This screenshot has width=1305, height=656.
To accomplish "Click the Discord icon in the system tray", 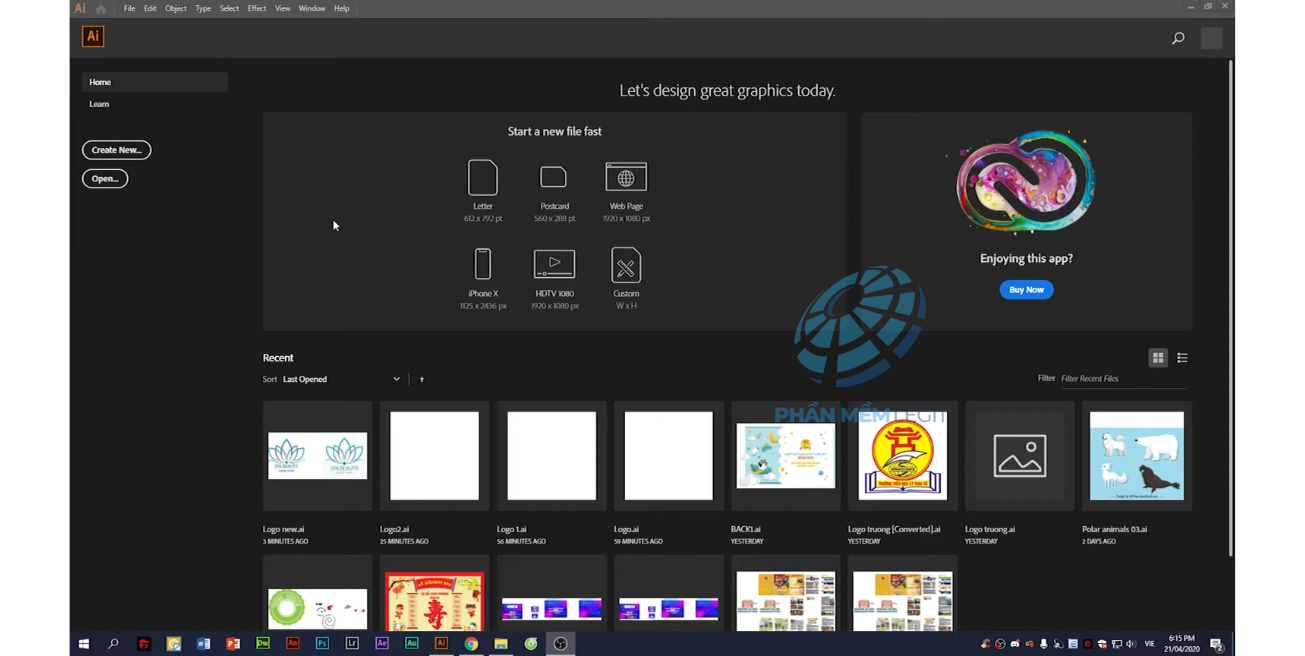I will pyautogui.click(x=1015, y=644).
